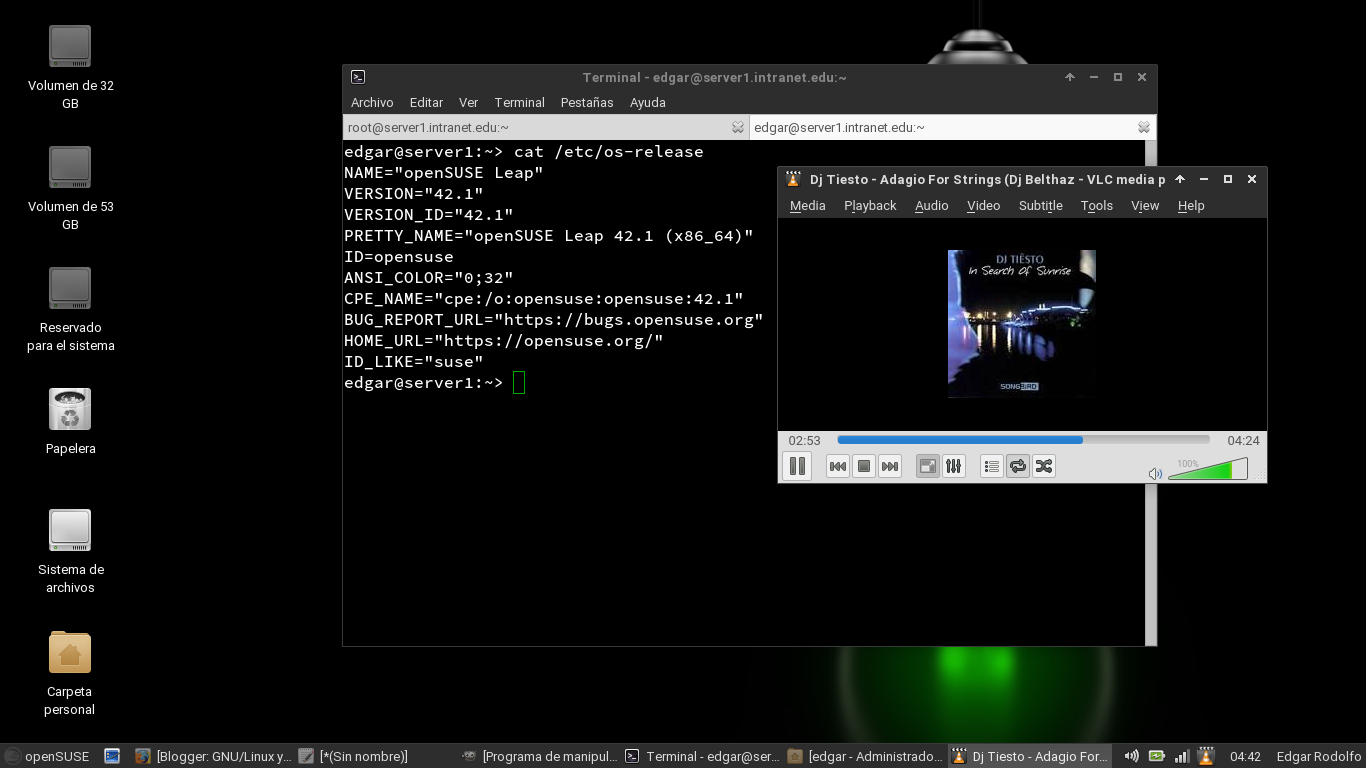This screenshot has width=1366, height=768.
Task: Stop playback in VLC
Action: click(864, 466)
